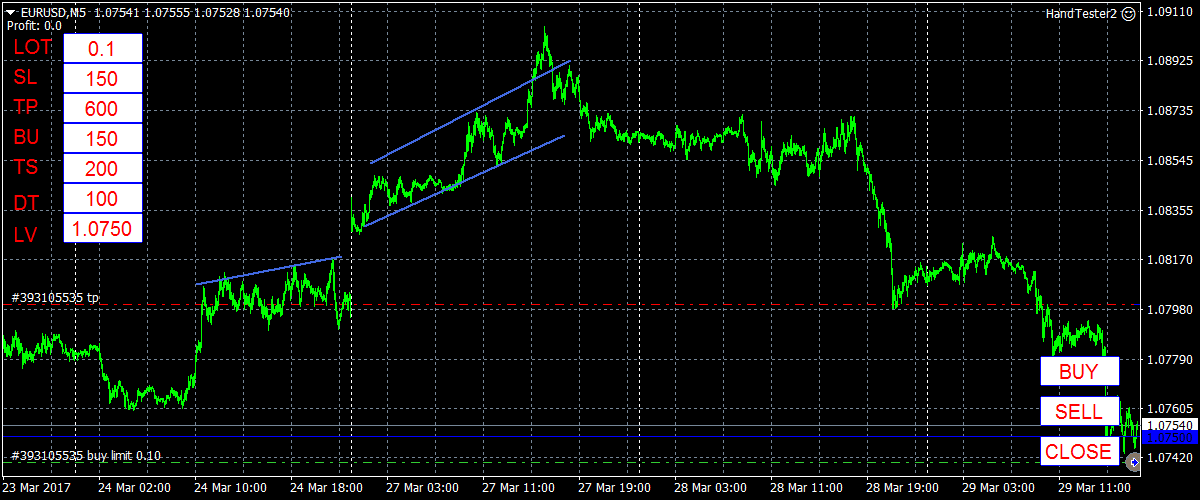Select the LOT value field 0.1
Viewport: 1200px width, 500px height.
[x=103, y=48]
